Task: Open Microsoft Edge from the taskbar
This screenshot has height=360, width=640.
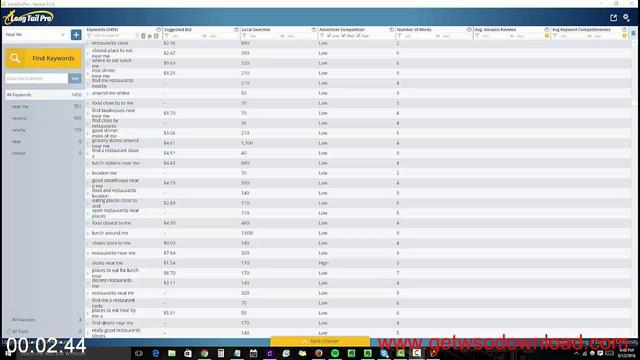Action: coord(155,353)
